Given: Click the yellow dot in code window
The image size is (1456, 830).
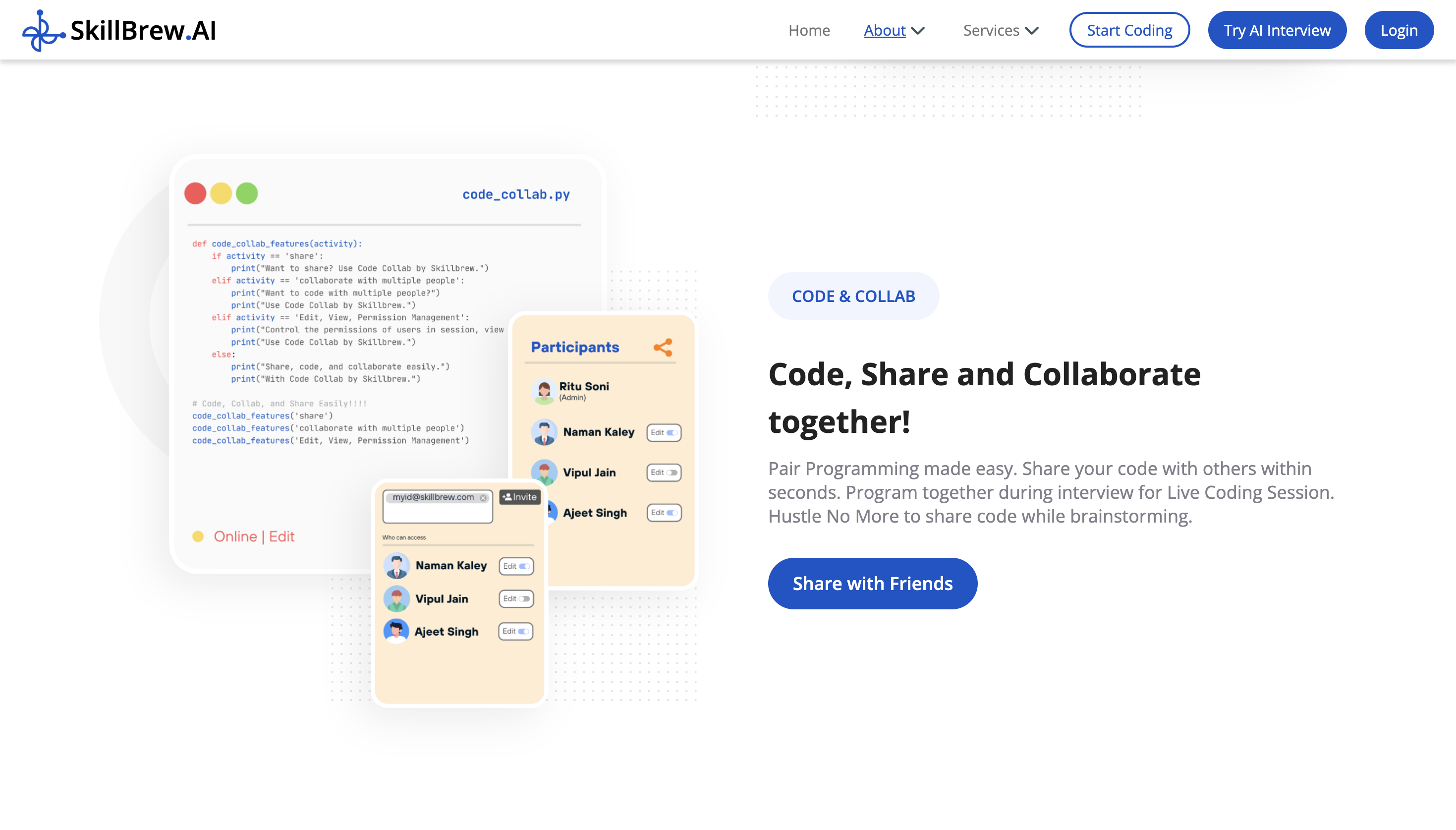Looking at the screenshot, I should [221, 193].
